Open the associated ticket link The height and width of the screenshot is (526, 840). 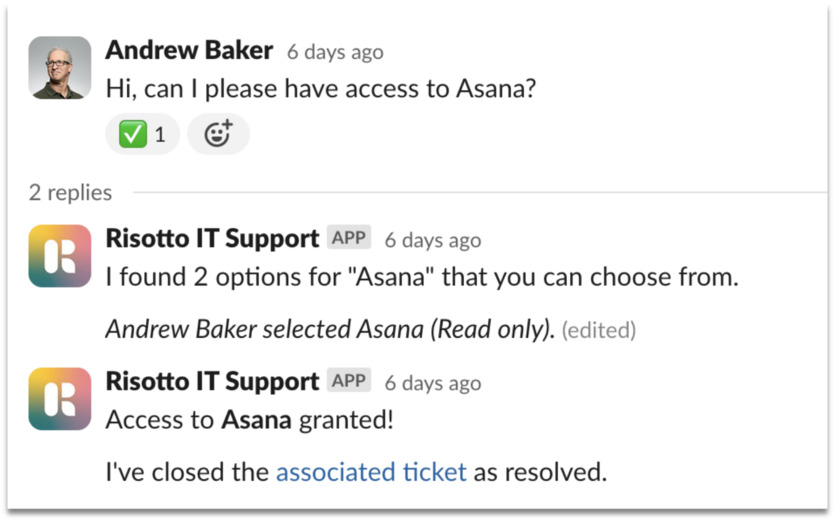pyautogui.click(x=371, y=472)
